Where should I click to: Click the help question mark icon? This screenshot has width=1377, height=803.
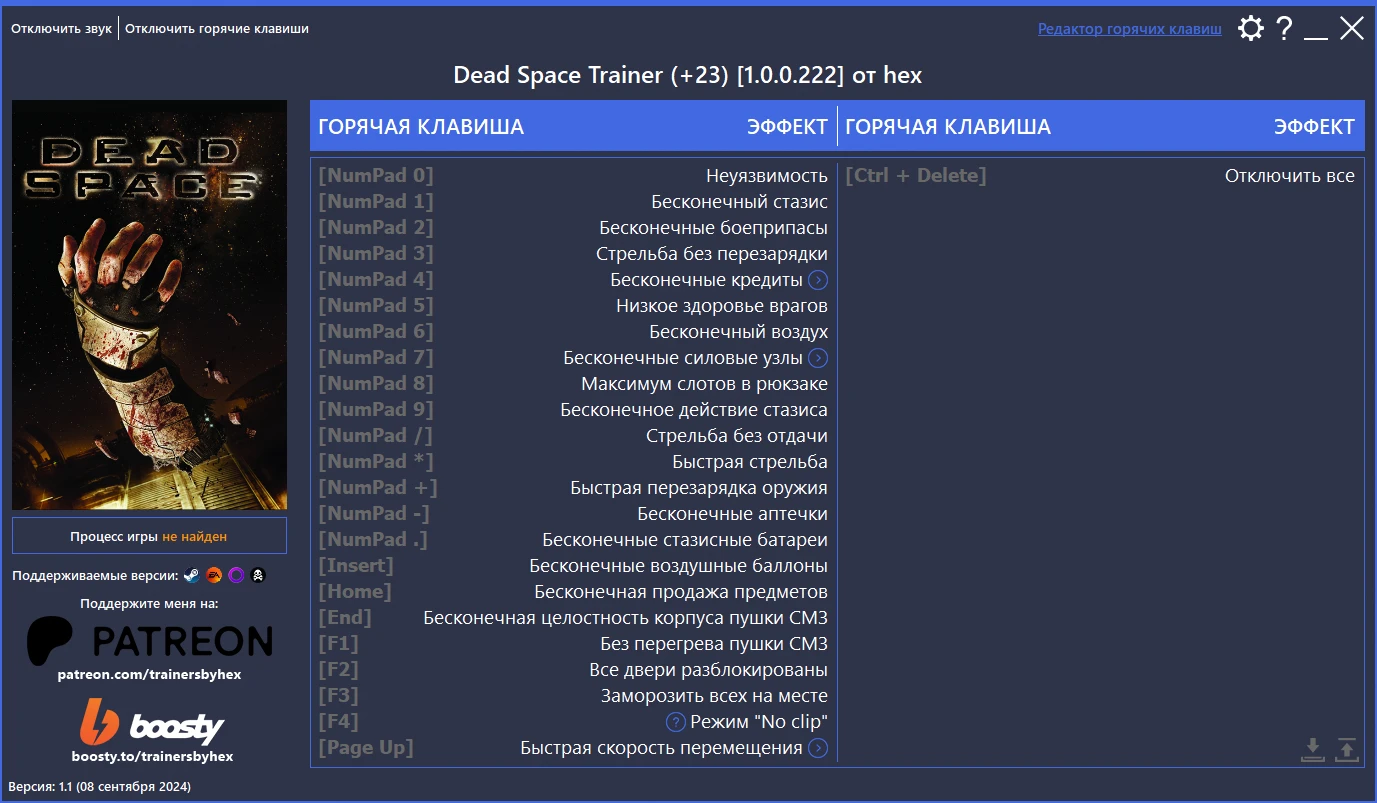(x=1285, y=28)
